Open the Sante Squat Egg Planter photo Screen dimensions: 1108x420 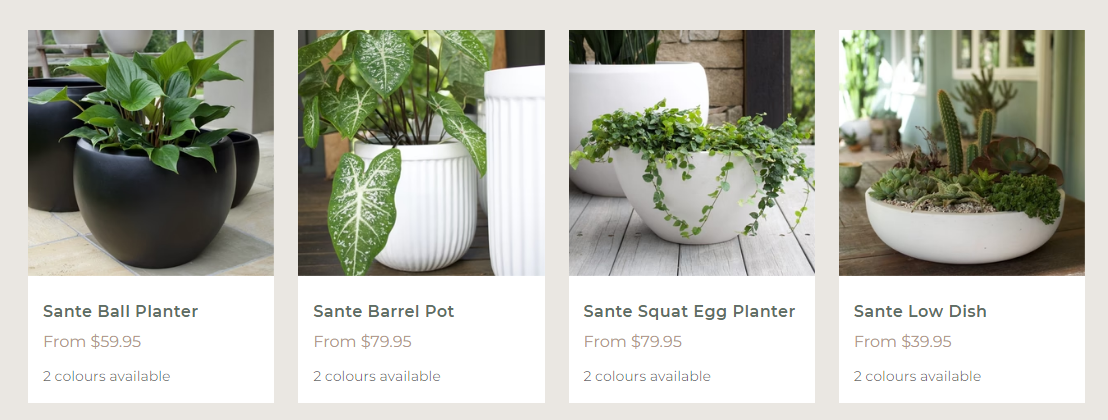click(x=692, y=153)
